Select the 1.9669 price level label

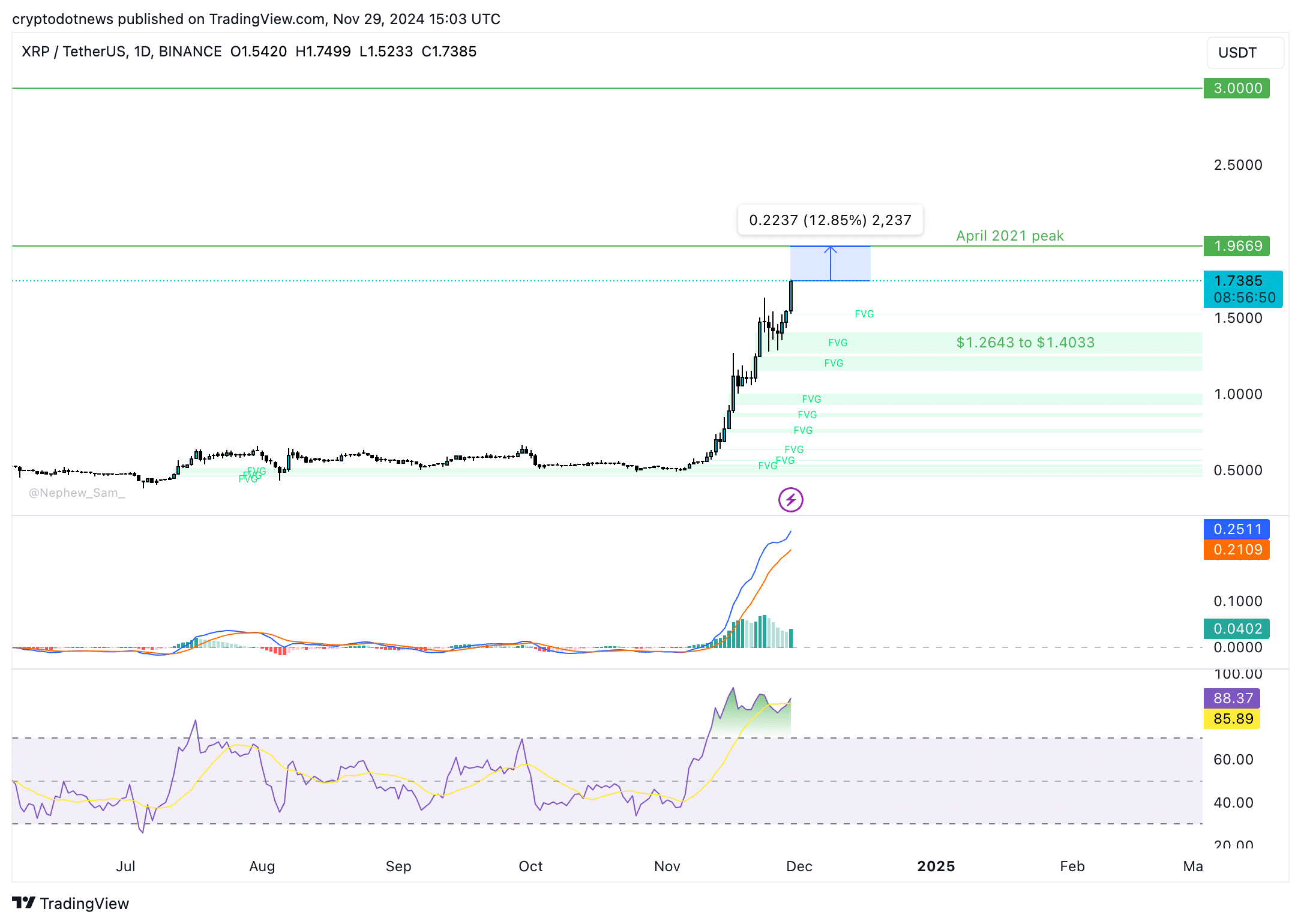[x=1236, y=246]
